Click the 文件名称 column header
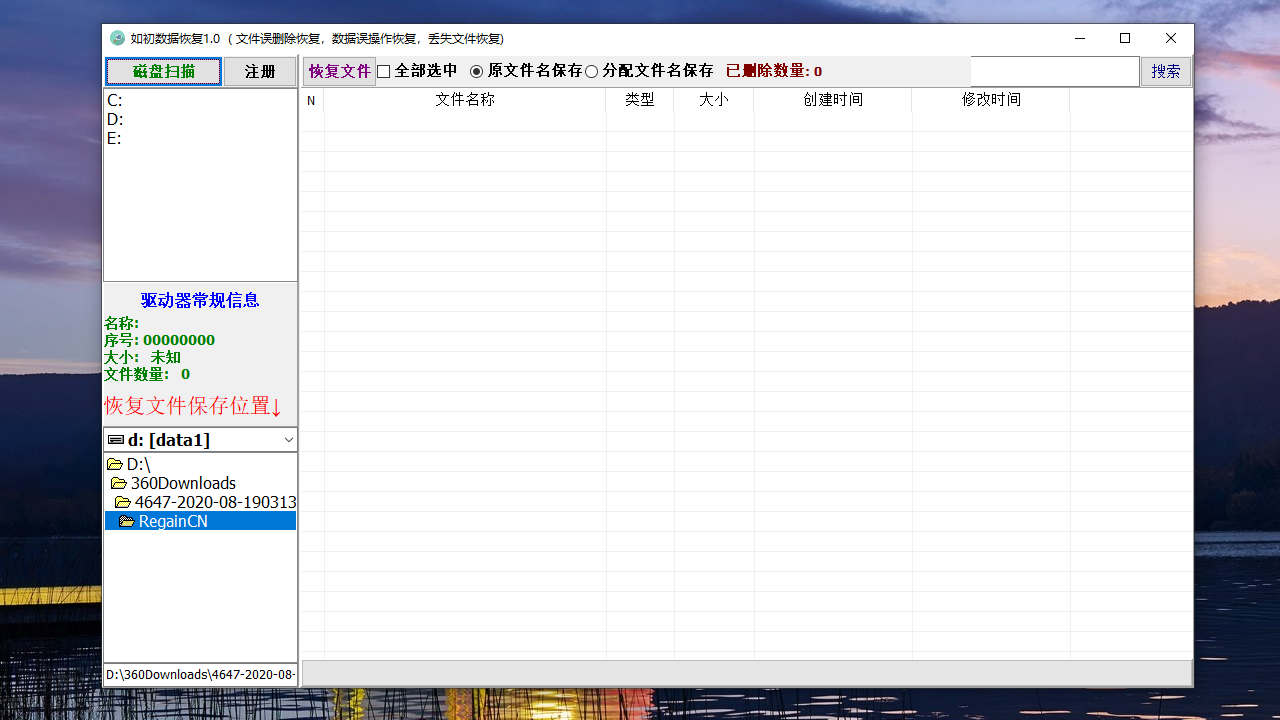1280x720 pixels. (x=464, y=100)
